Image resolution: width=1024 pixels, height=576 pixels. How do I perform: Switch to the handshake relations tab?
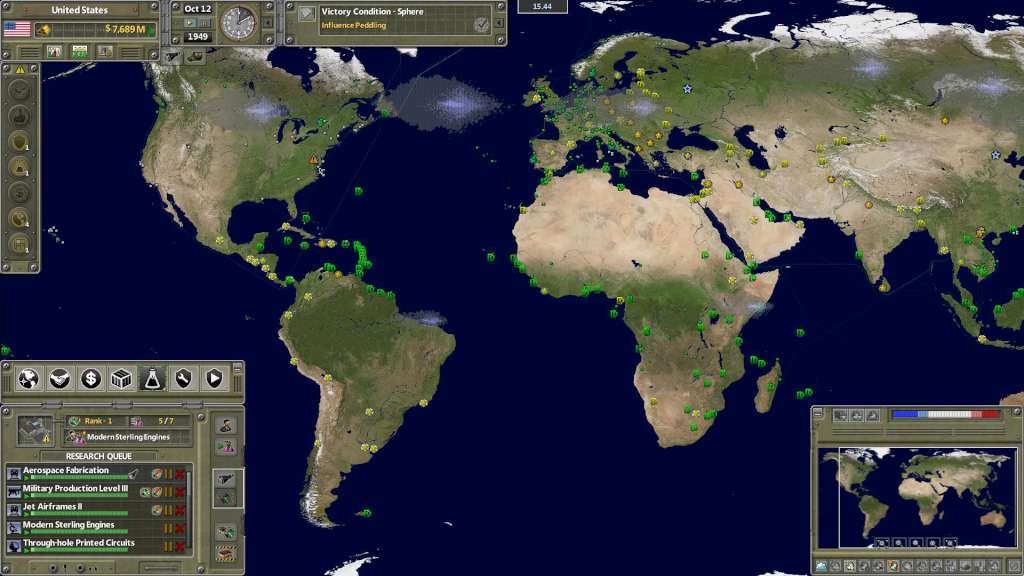click(59, 378)
